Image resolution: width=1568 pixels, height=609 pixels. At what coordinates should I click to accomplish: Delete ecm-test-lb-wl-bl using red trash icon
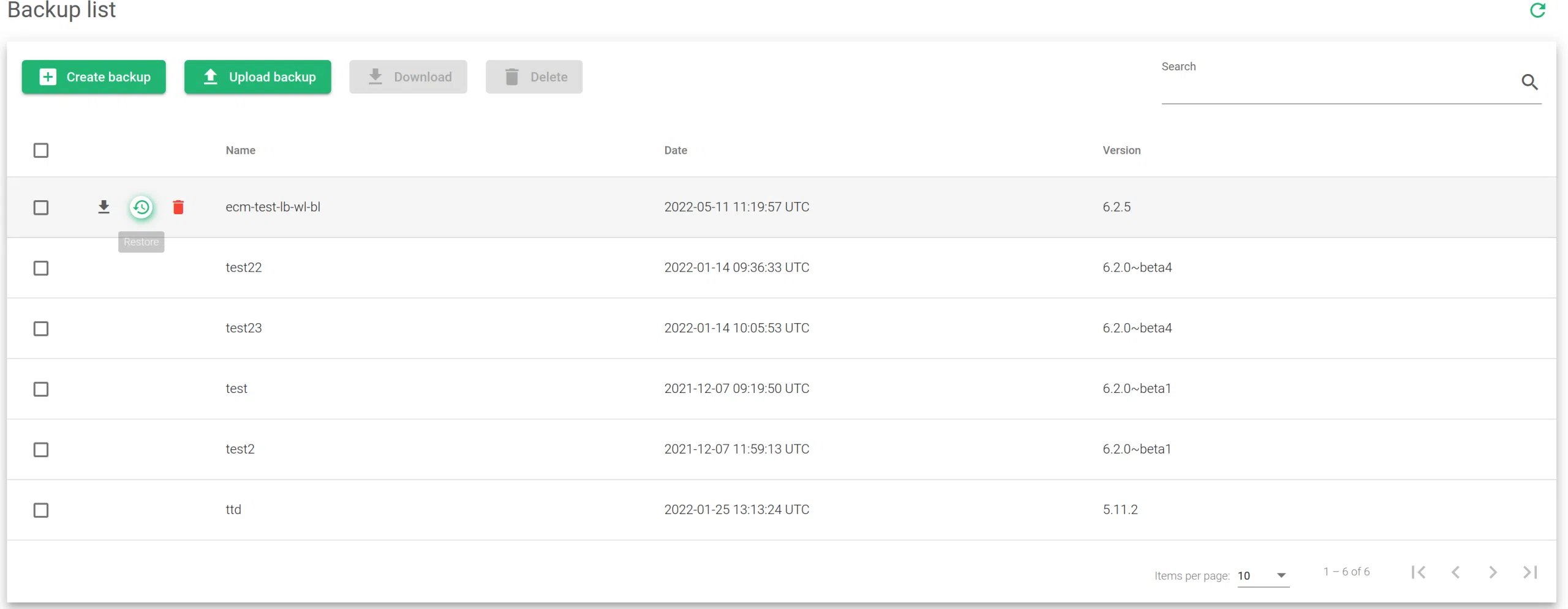click(x=178, y=207)
